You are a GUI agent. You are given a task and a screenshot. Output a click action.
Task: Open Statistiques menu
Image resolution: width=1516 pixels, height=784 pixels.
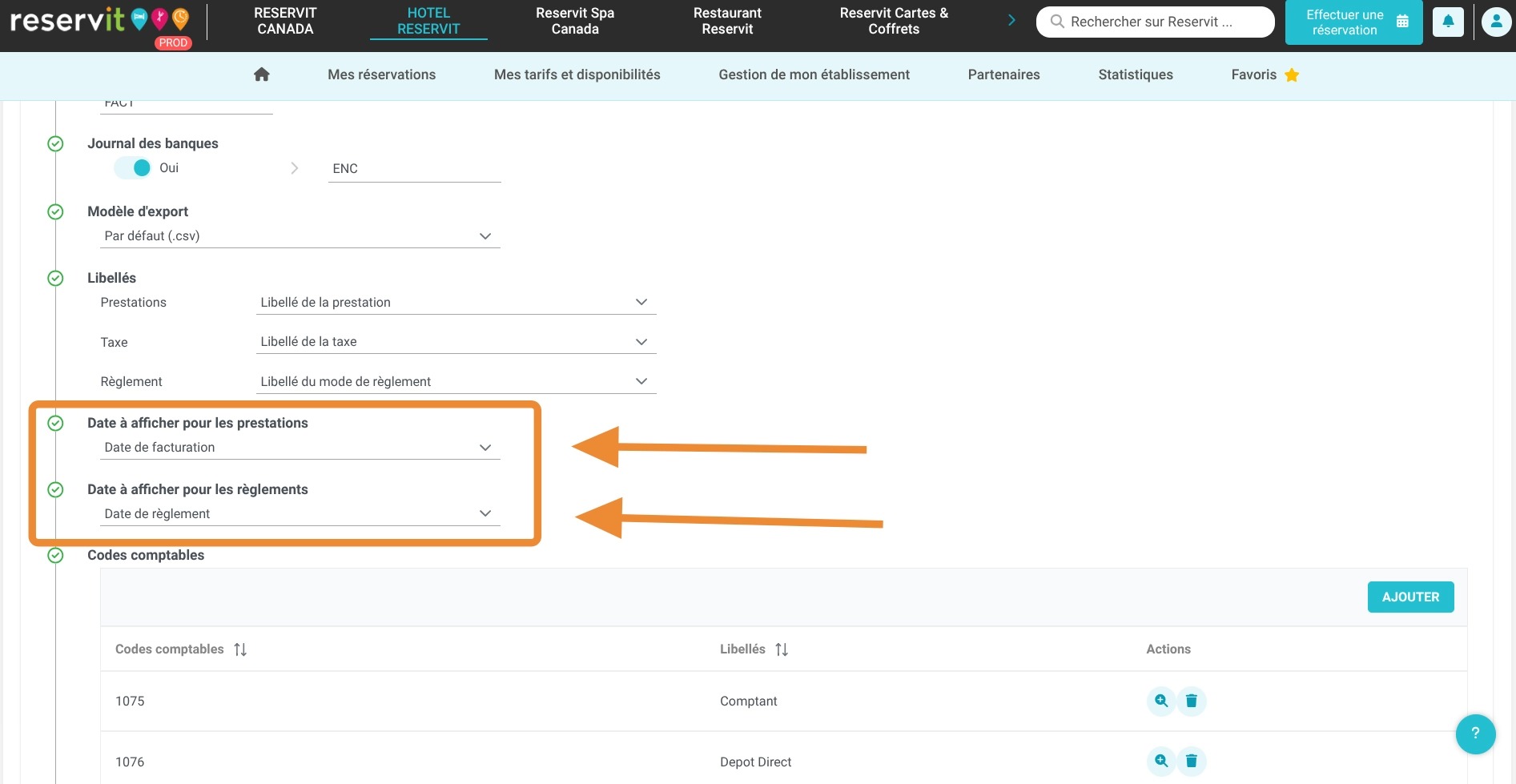(1136, 74)
